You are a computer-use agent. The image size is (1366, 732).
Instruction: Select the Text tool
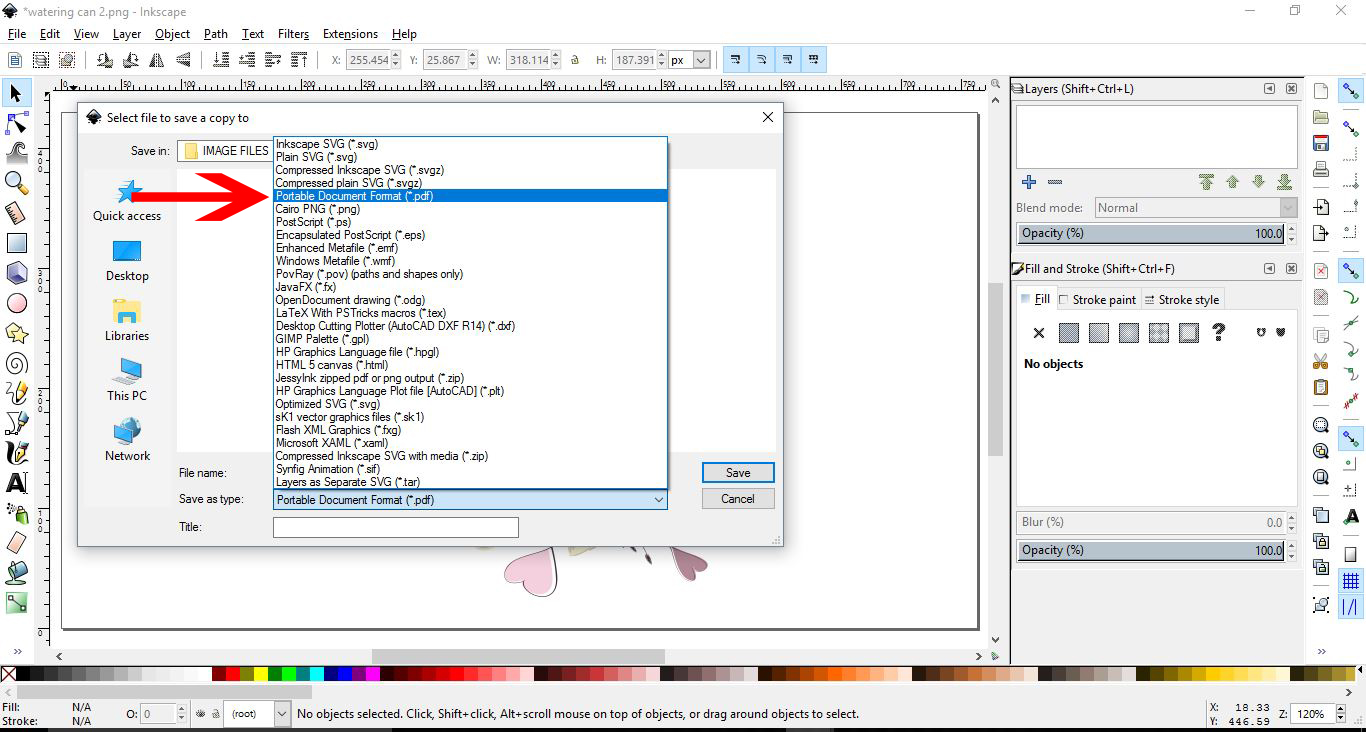point(16,483)
